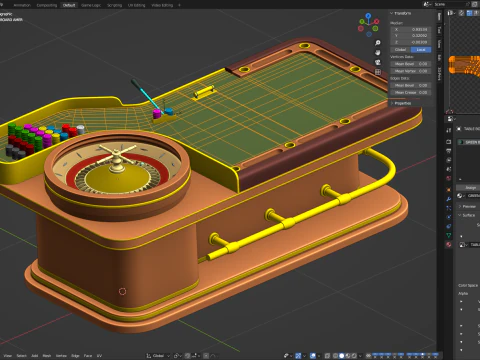480x360 pixels.
Task: Add a new workspace with plus icon
Action: (179, 5)
